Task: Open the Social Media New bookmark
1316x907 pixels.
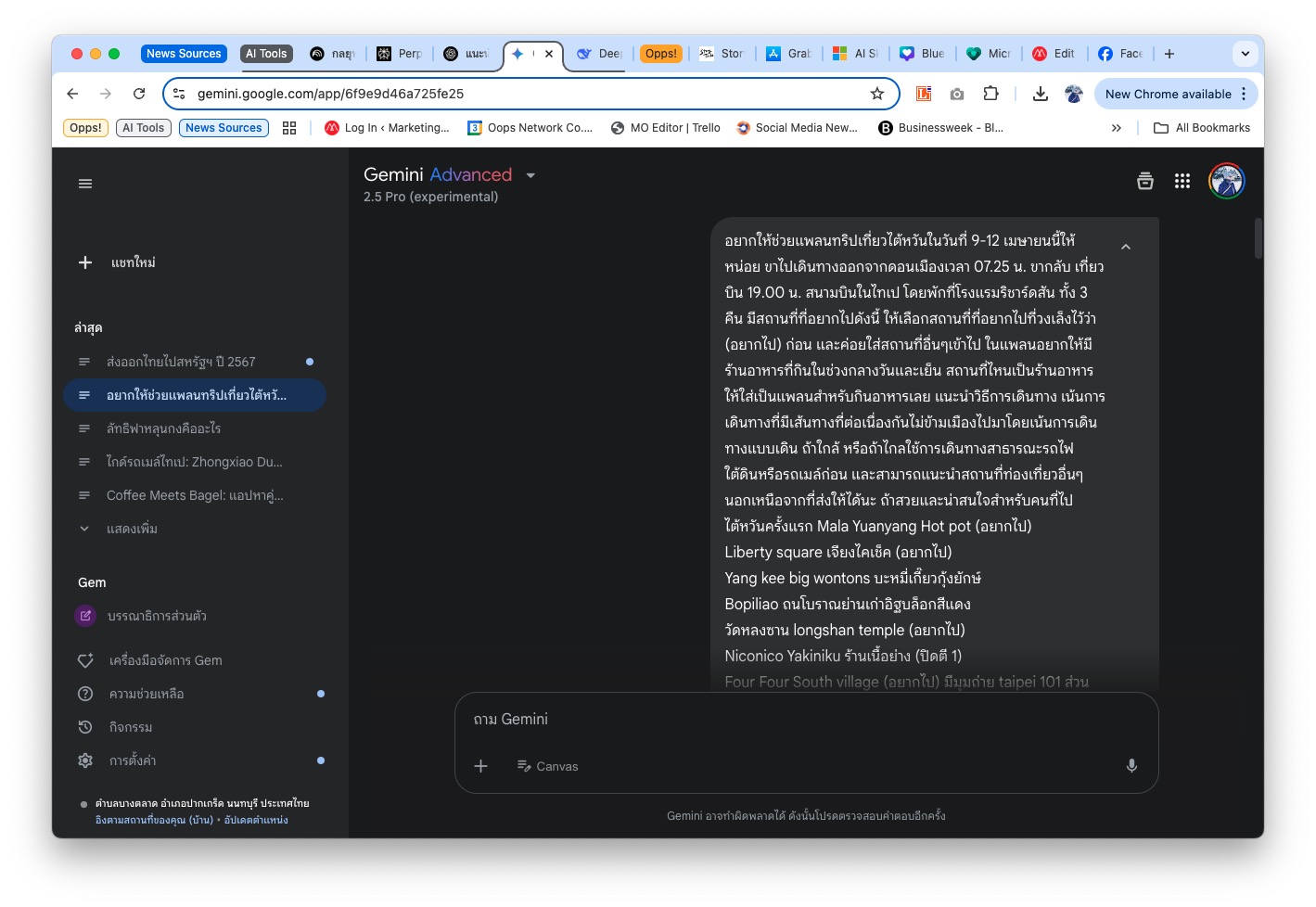Action: click(x=797, y=128)
